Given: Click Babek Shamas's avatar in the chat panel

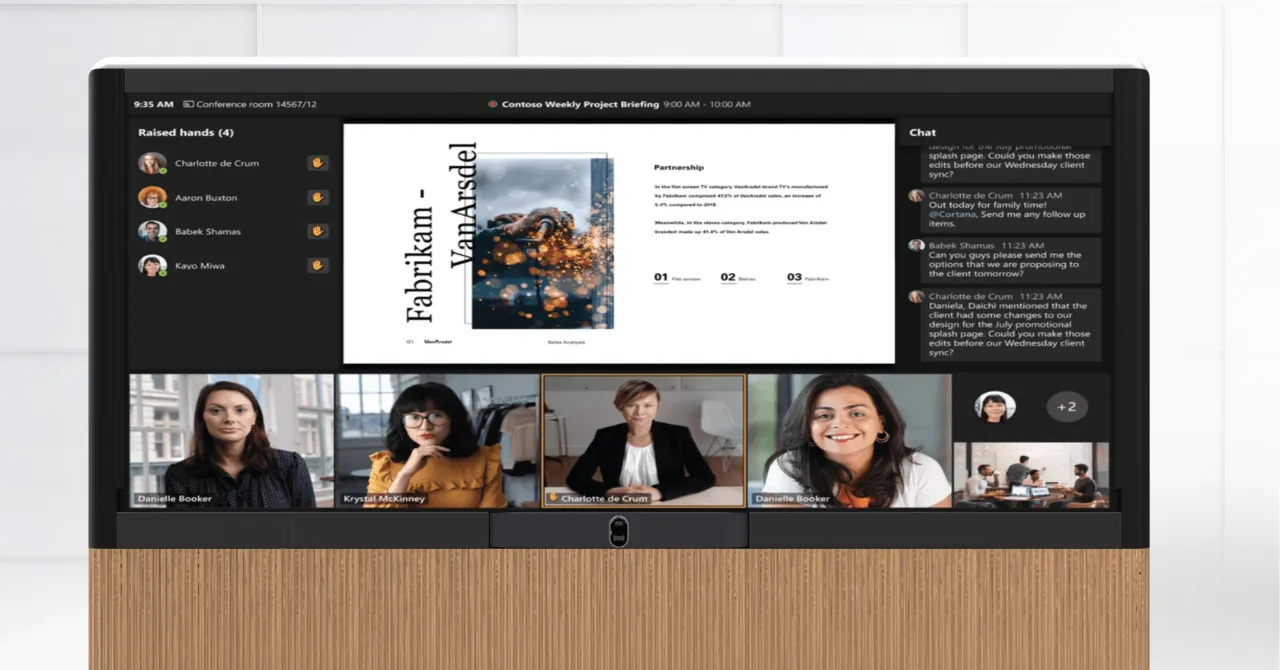Looking at the screenshot, I should (x=916, y=245).
